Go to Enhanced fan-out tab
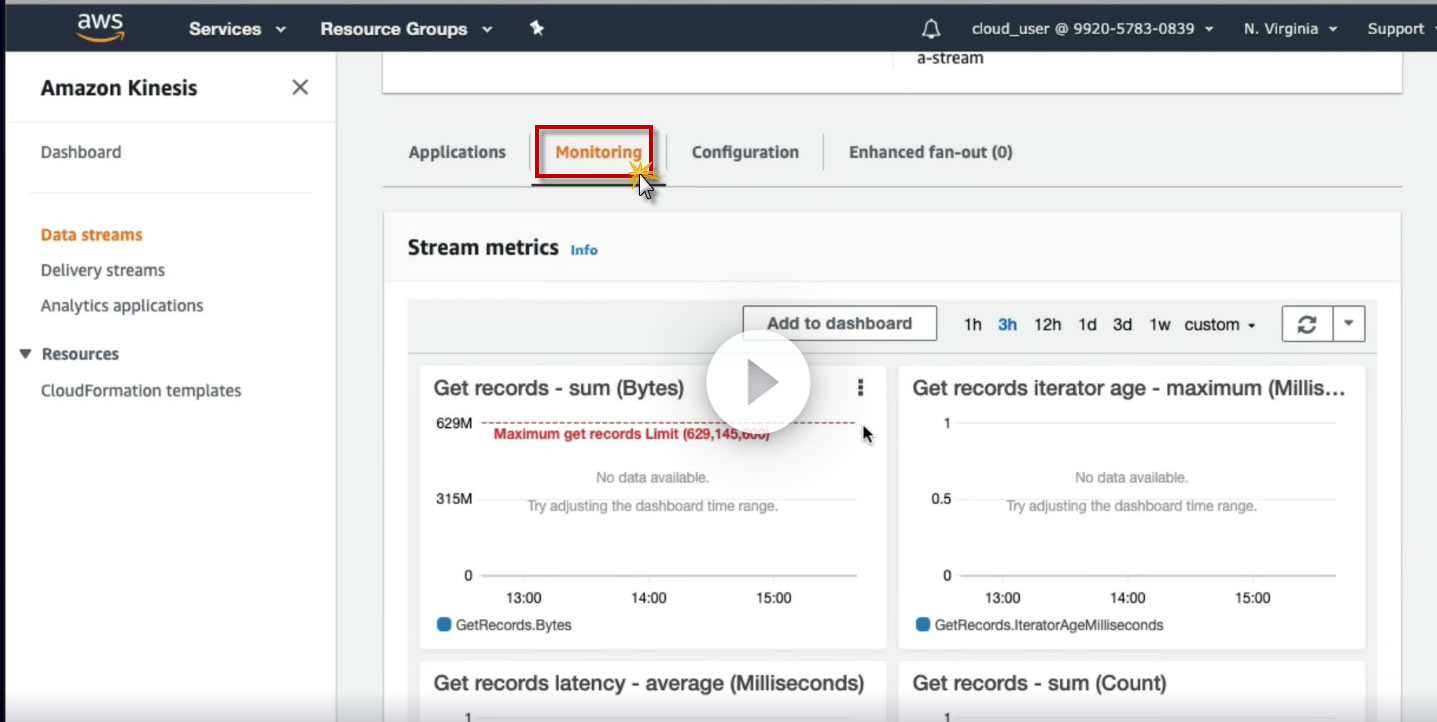This screenshot has width=1437, height=722. [930, 152]
